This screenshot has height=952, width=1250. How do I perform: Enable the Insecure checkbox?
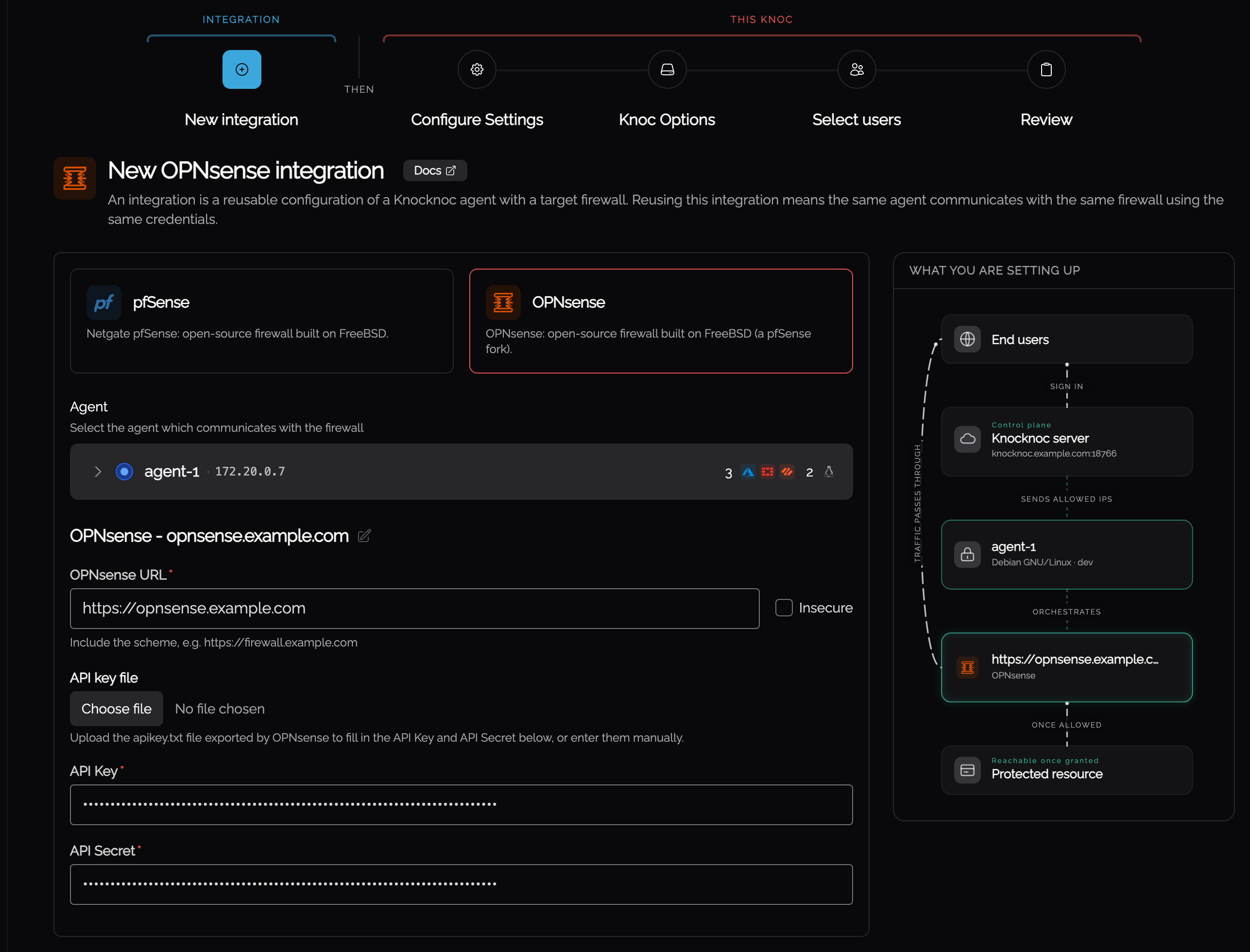784,608
